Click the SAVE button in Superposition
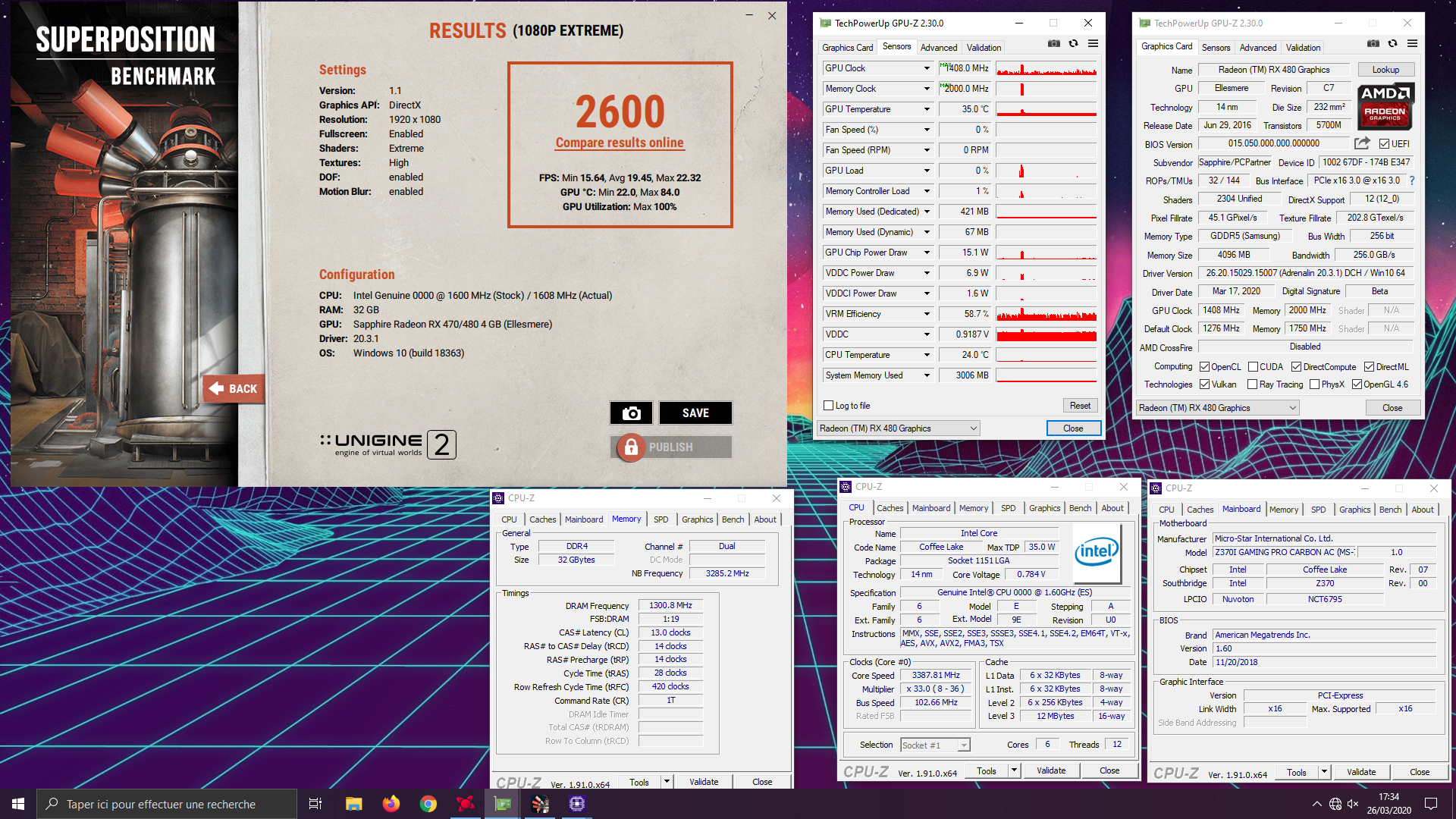1456x819 pixels. (x=695, y=413)
